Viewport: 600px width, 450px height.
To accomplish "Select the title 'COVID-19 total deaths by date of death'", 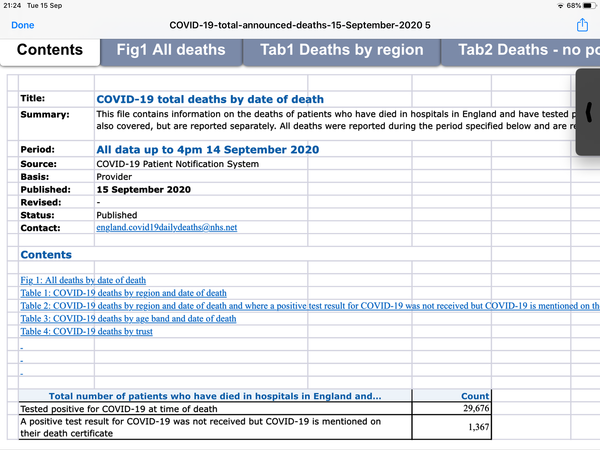I will point(210,99).
